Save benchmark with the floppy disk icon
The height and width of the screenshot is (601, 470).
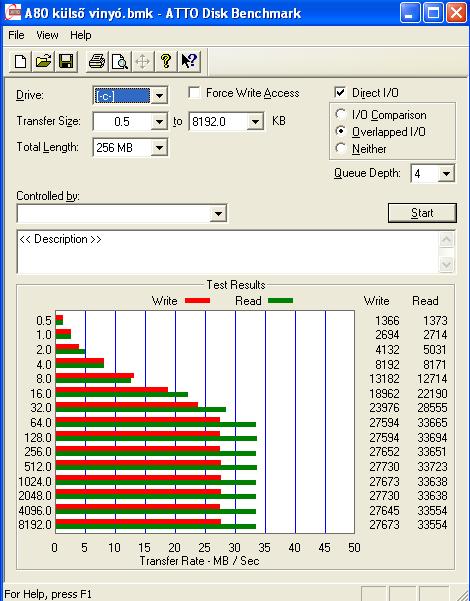click(66, 61)
